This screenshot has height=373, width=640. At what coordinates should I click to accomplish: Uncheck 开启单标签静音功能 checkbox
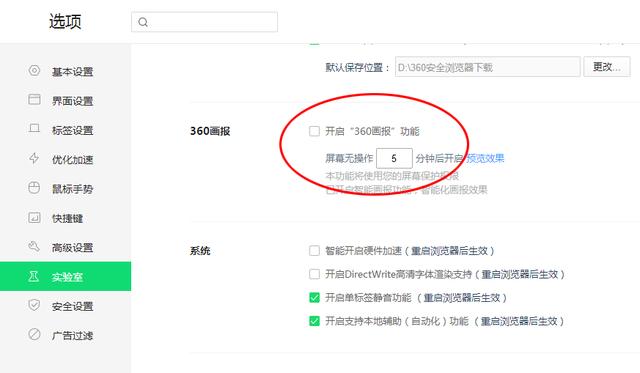(314, 298)
